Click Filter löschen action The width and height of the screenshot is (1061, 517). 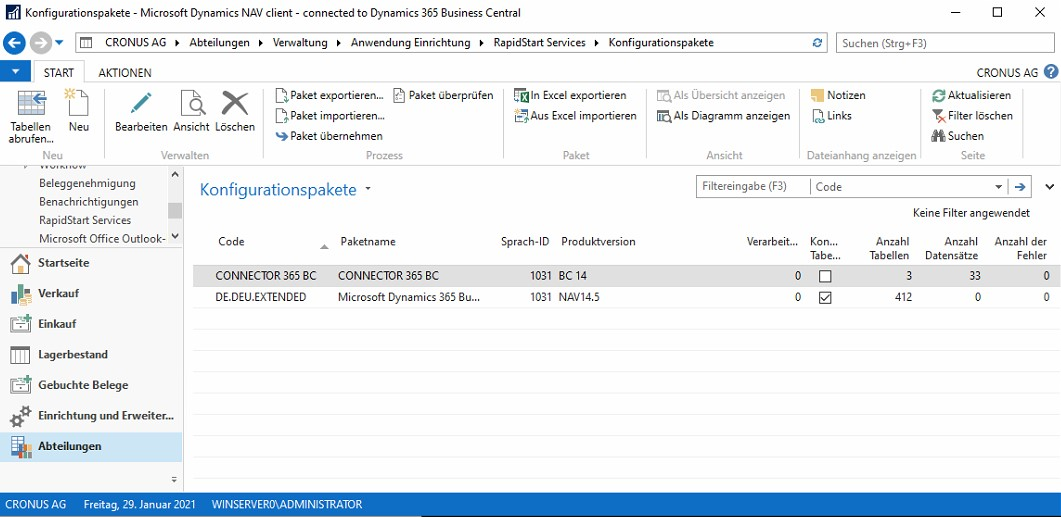point(972,116)
